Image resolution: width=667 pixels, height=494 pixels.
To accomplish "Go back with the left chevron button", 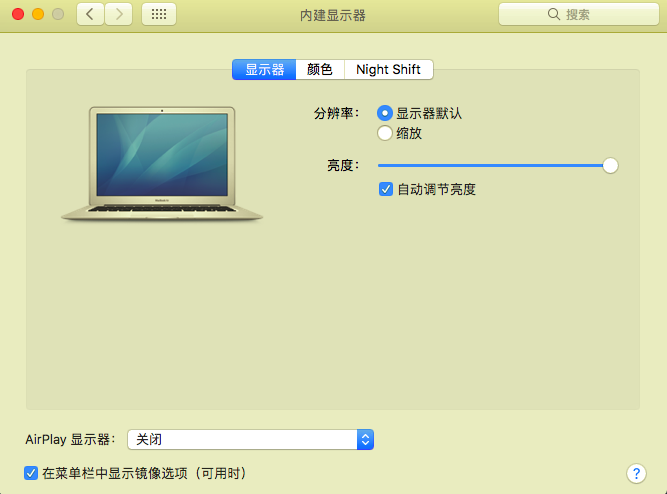I will click(90, 14).
